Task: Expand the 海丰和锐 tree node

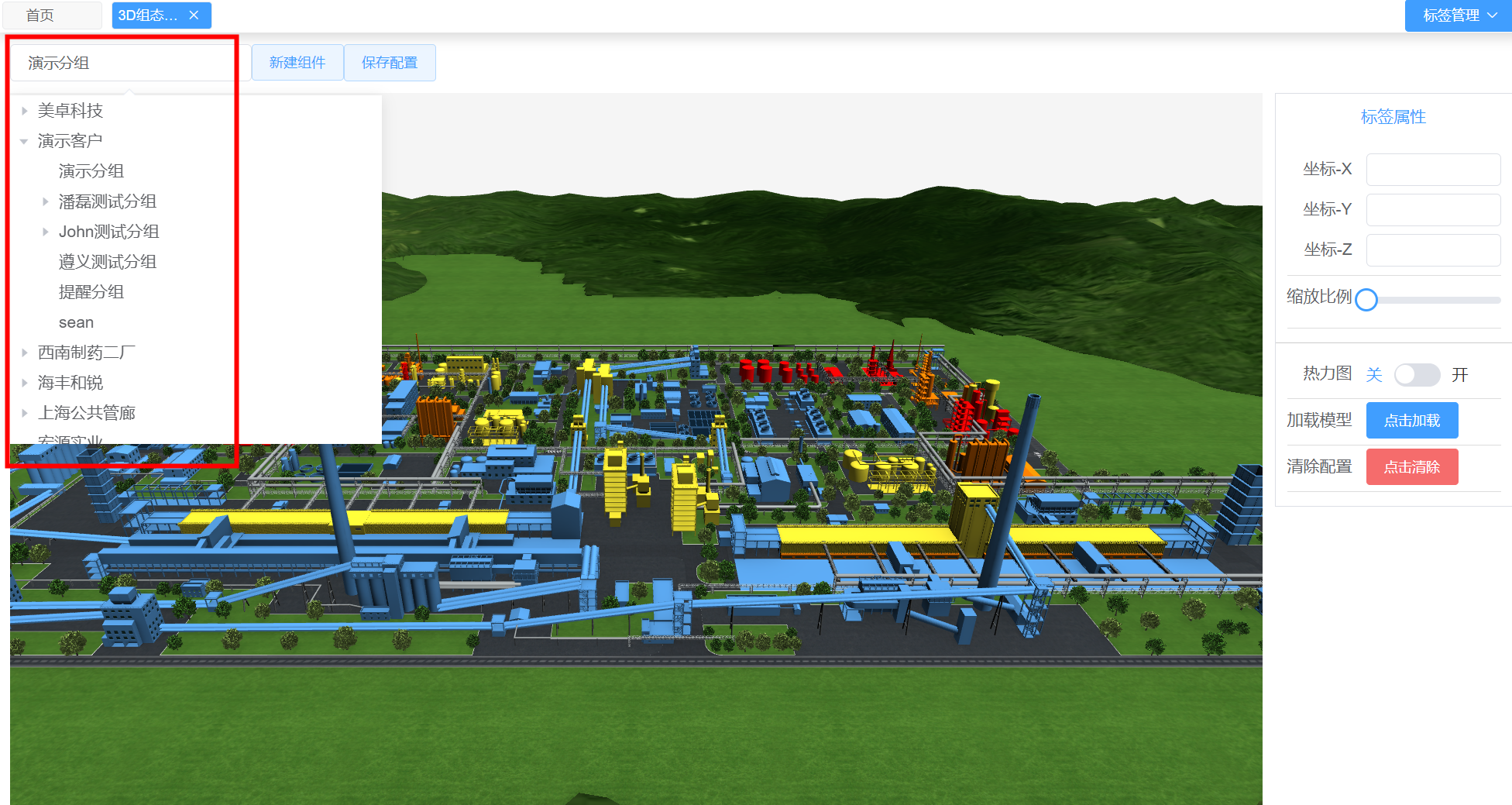Action: click(25, 383)
